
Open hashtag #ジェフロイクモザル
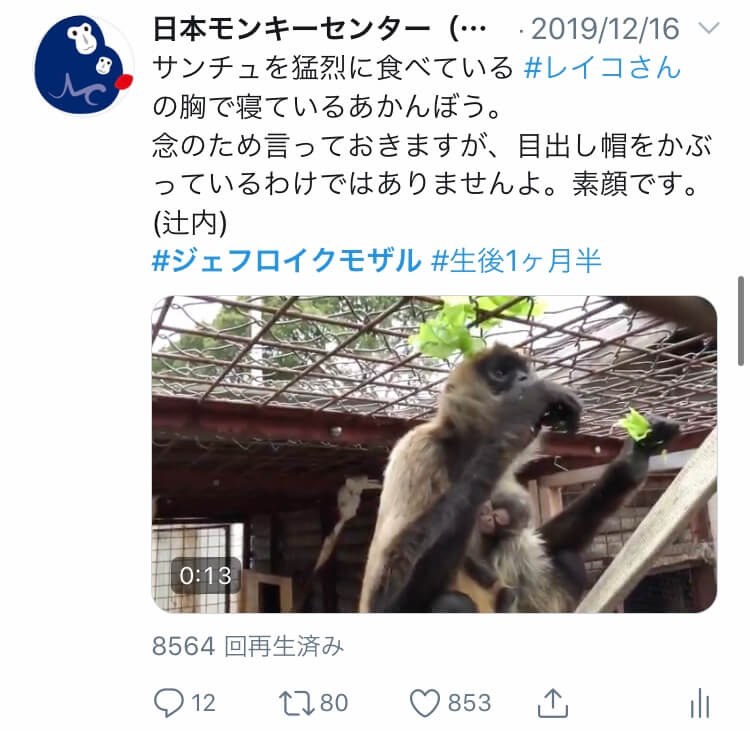point(287,260)
